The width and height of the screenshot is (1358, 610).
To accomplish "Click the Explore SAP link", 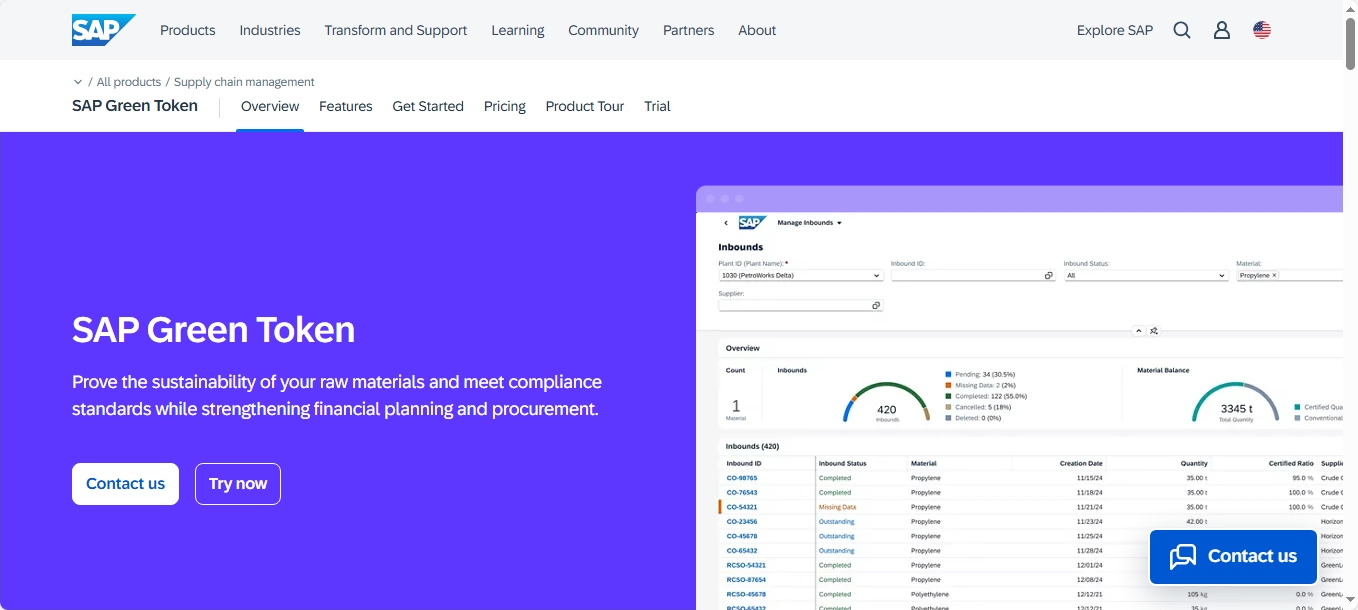I will [1115, 30].
